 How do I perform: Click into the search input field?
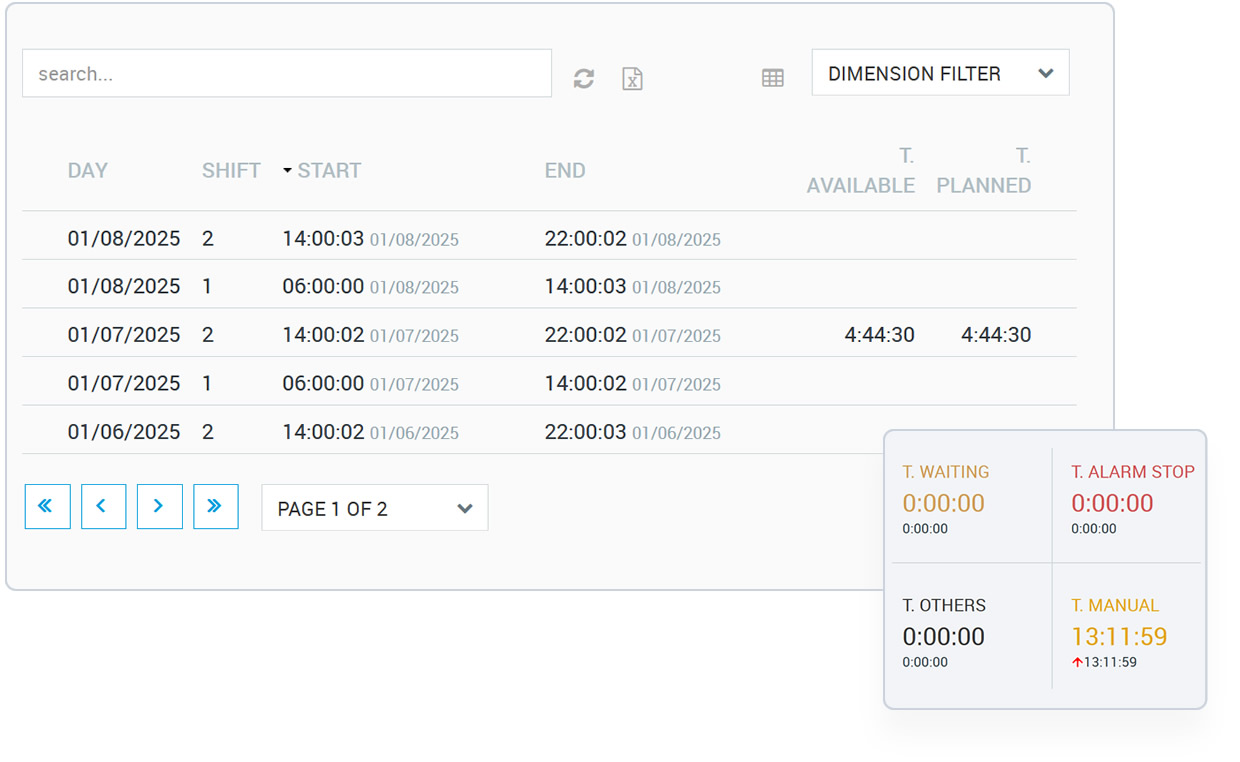tap(287, 74)
